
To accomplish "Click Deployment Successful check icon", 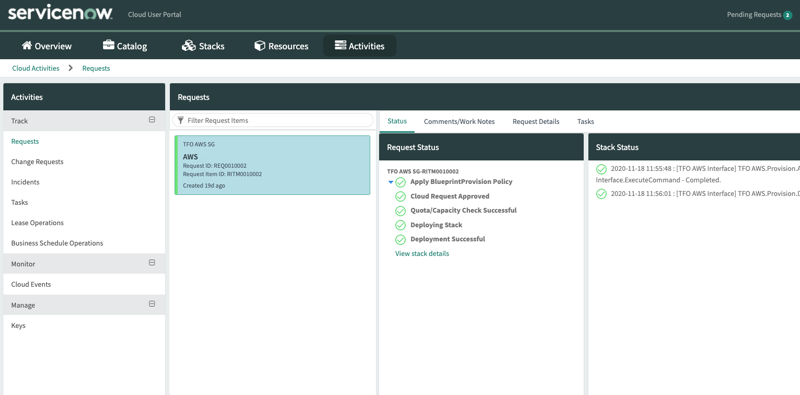I will 401,239.
